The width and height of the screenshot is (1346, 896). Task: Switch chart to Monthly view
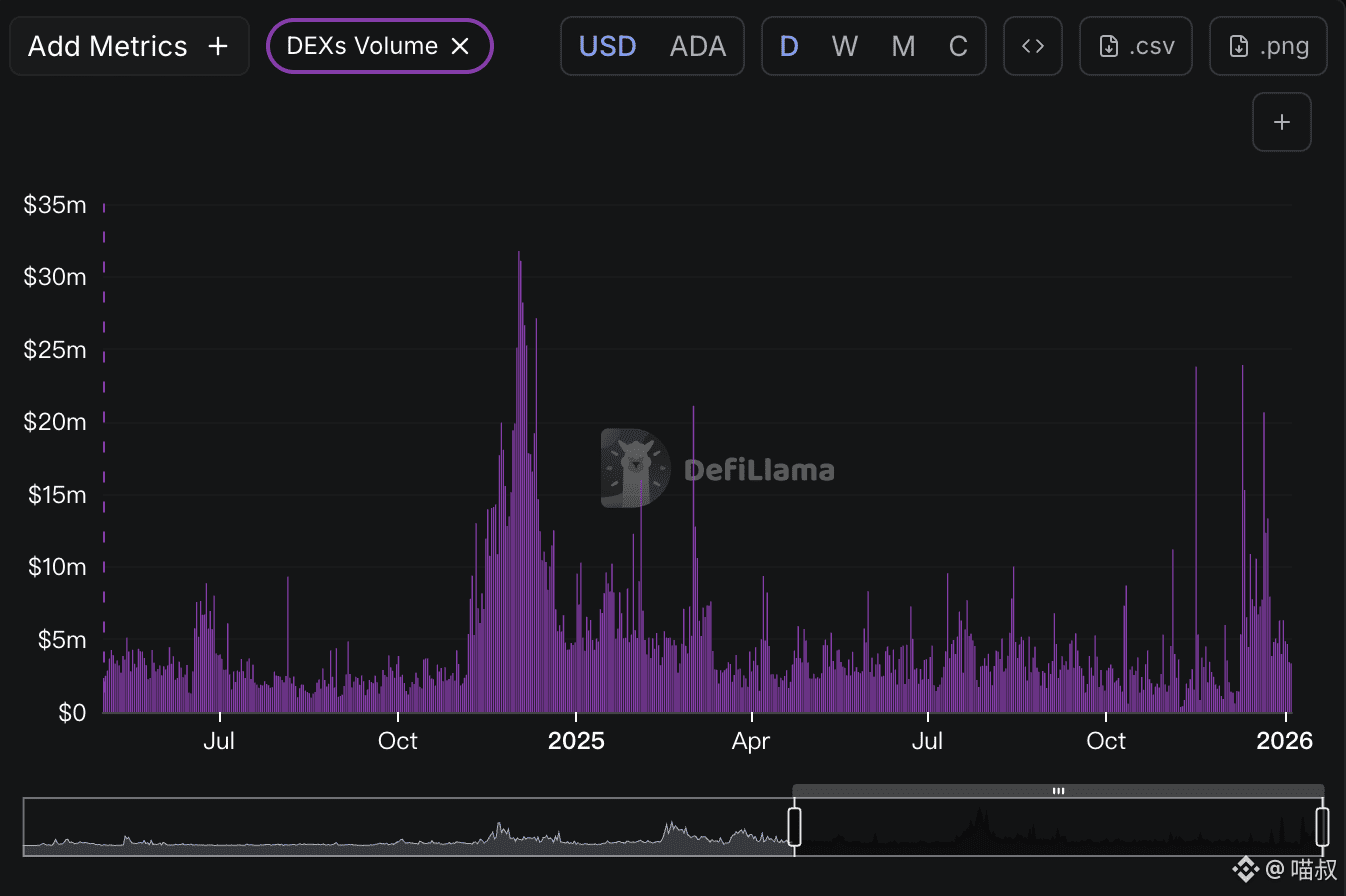pyautogui.click(x=903, y=46)
